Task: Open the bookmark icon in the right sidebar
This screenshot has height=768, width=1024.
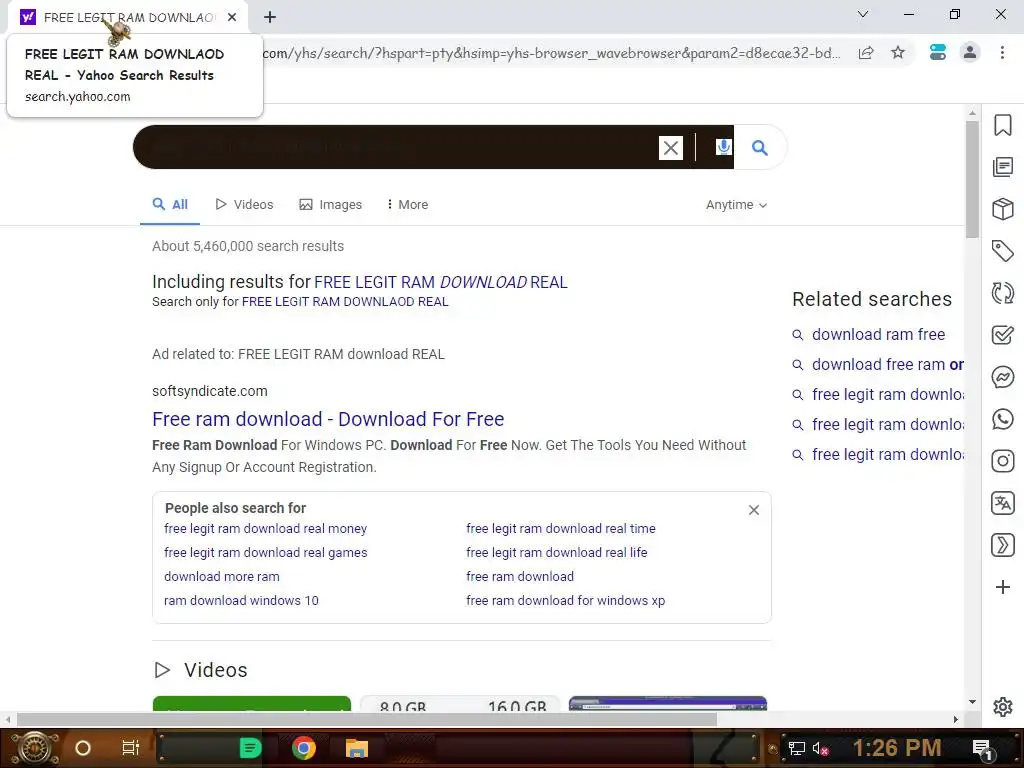Action: click(1002, 125)
